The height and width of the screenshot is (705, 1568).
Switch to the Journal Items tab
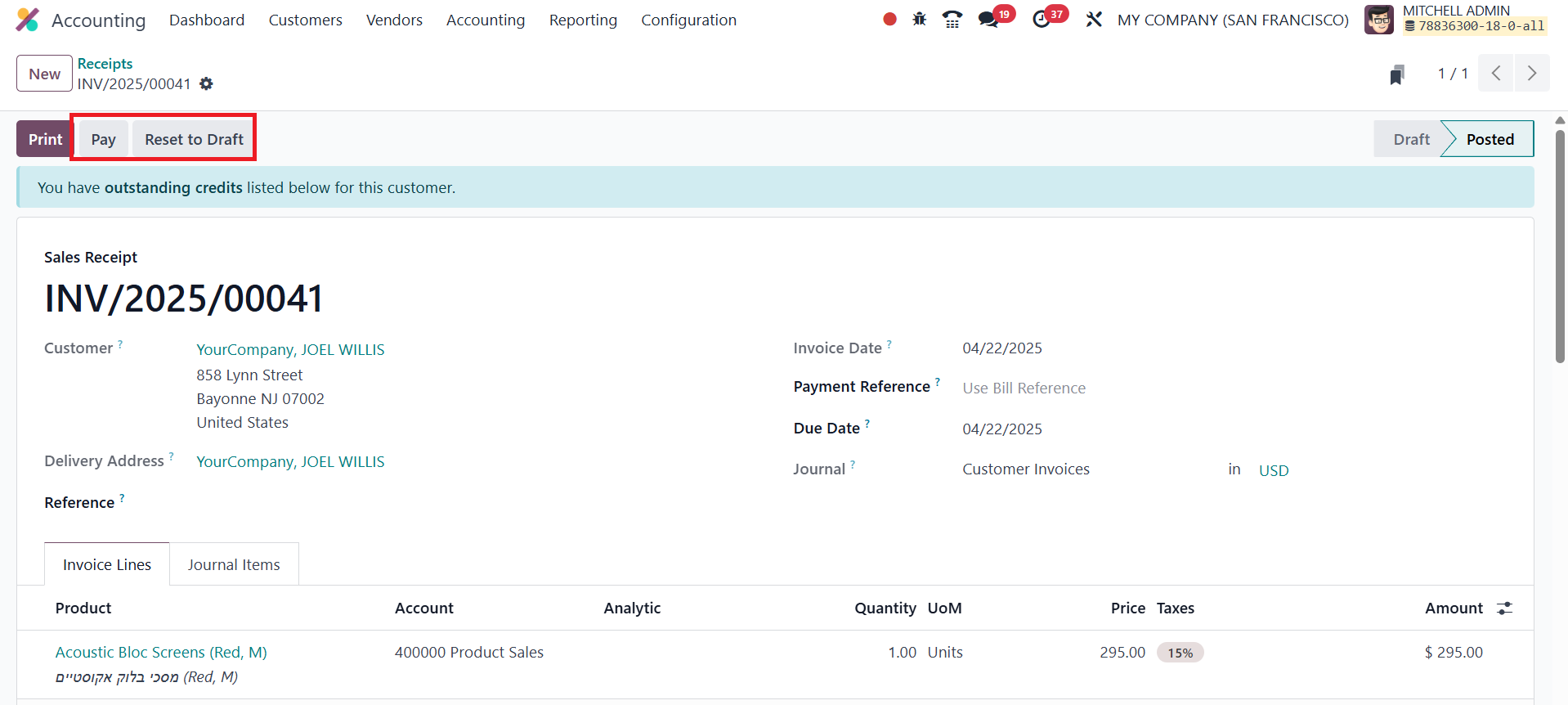click(x=234, y=565)
